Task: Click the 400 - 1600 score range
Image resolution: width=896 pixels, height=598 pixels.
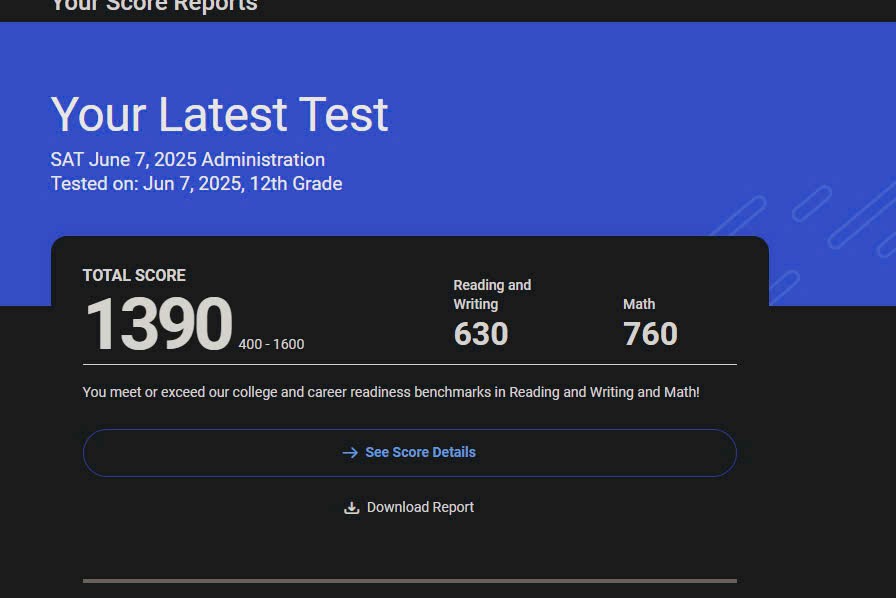Action: (x=271, y=344)
